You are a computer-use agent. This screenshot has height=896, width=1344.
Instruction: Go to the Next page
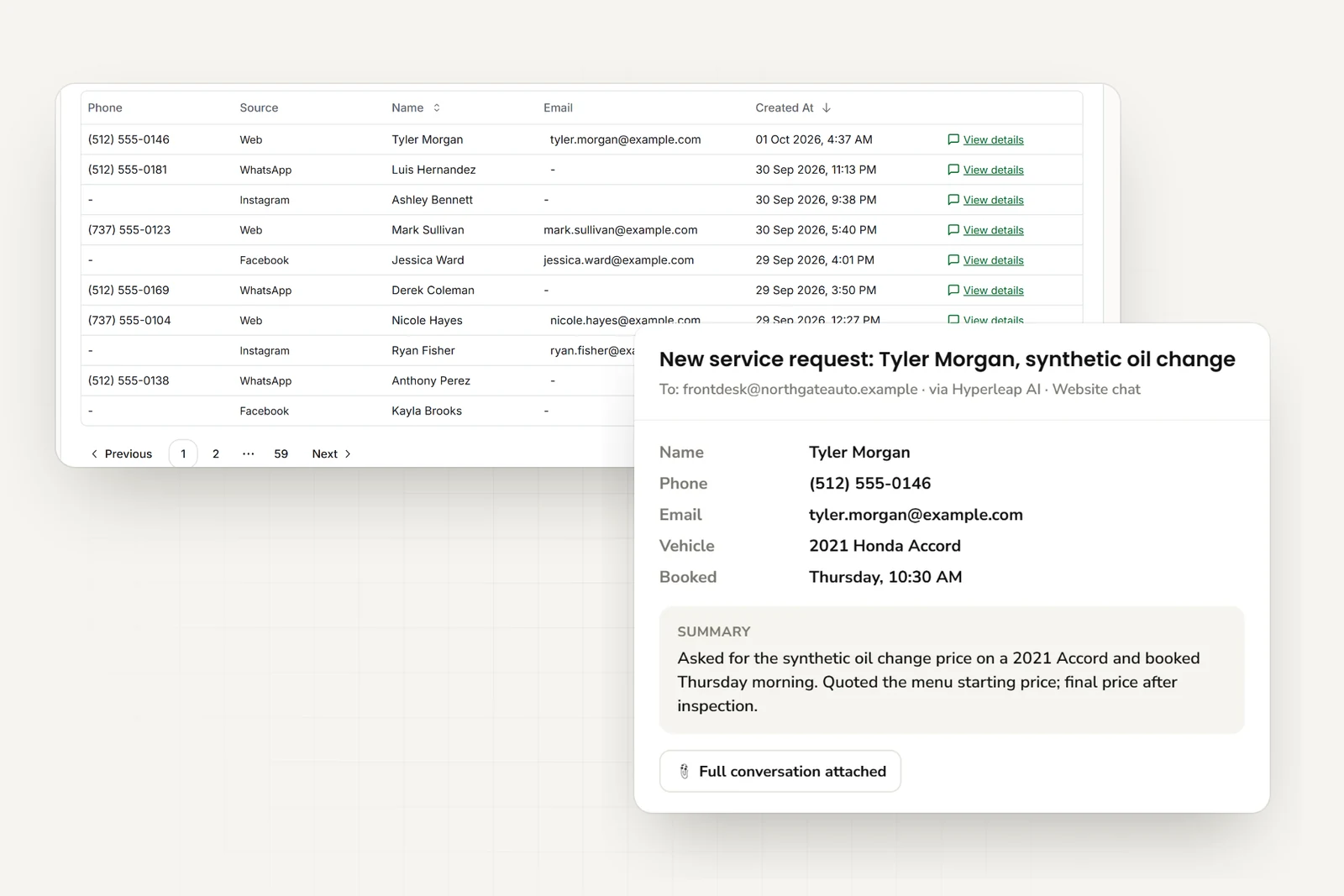332,453
